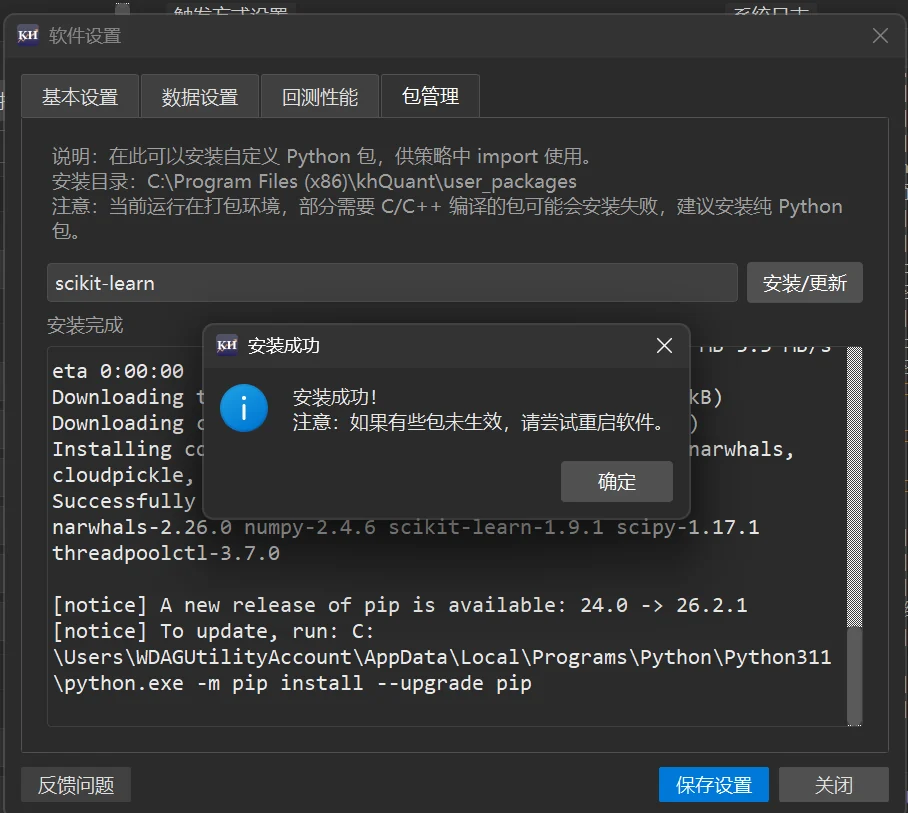908x813 pixels.
Task: Click the 安装目录 path text line
Action: coord(314,181)
